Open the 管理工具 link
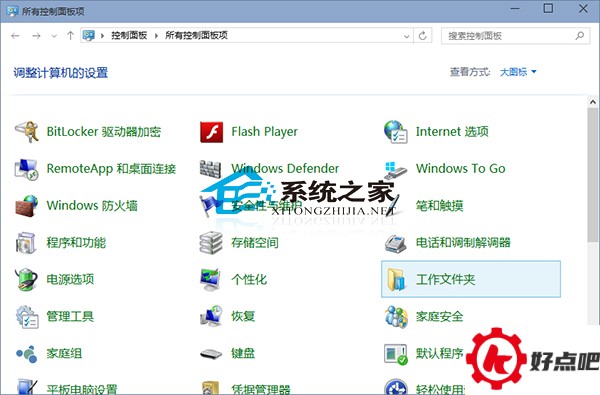Viewport: 600px width, 395px height. pyautogui.click(x=70, y=317)
